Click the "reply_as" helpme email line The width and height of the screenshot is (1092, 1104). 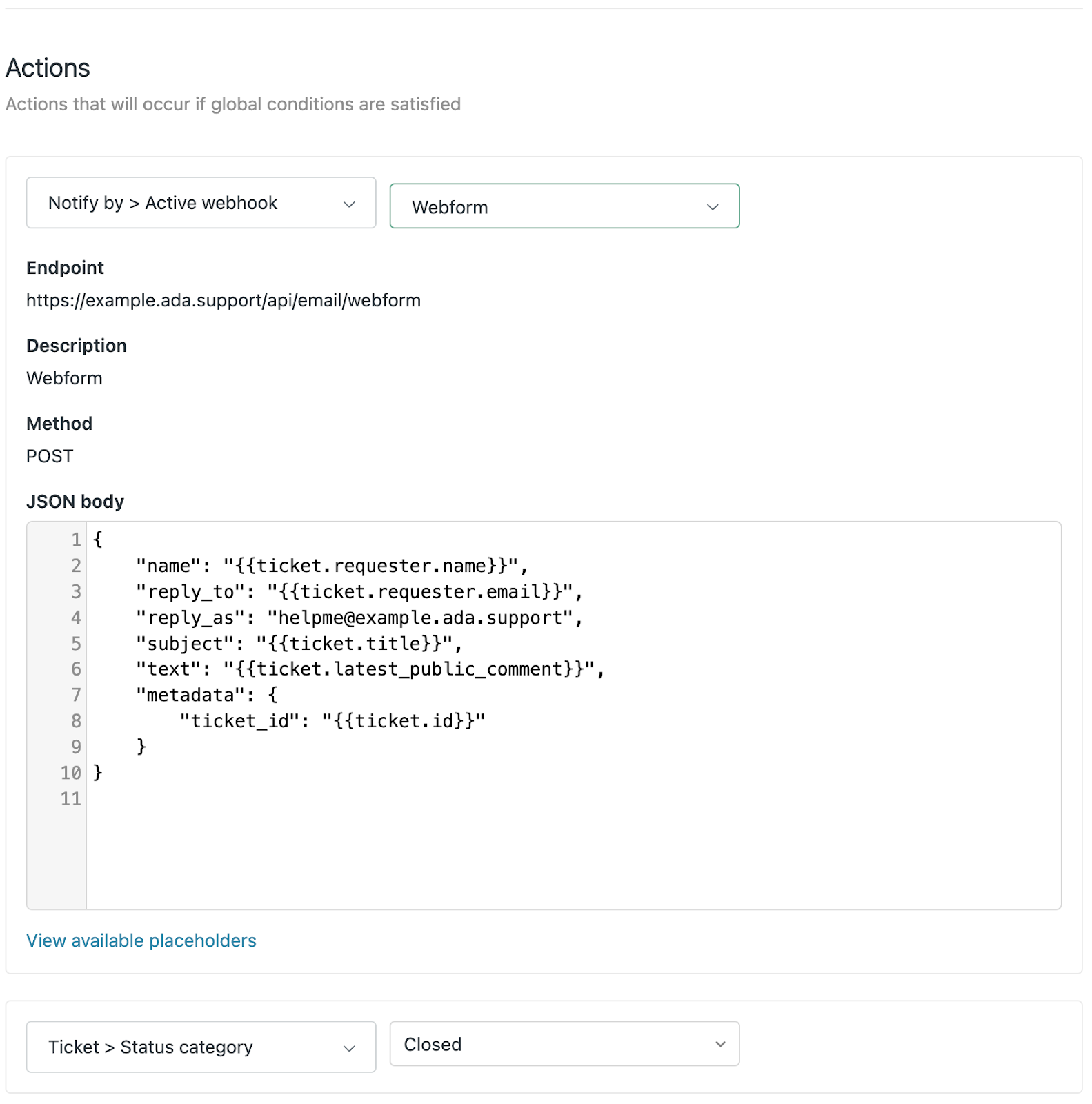click(359, 618)
